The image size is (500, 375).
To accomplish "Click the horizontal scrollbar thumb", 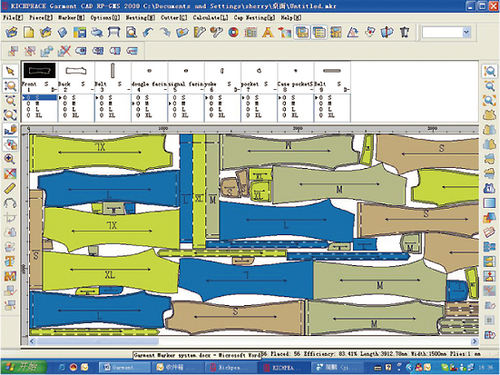I will coord(98,341).
